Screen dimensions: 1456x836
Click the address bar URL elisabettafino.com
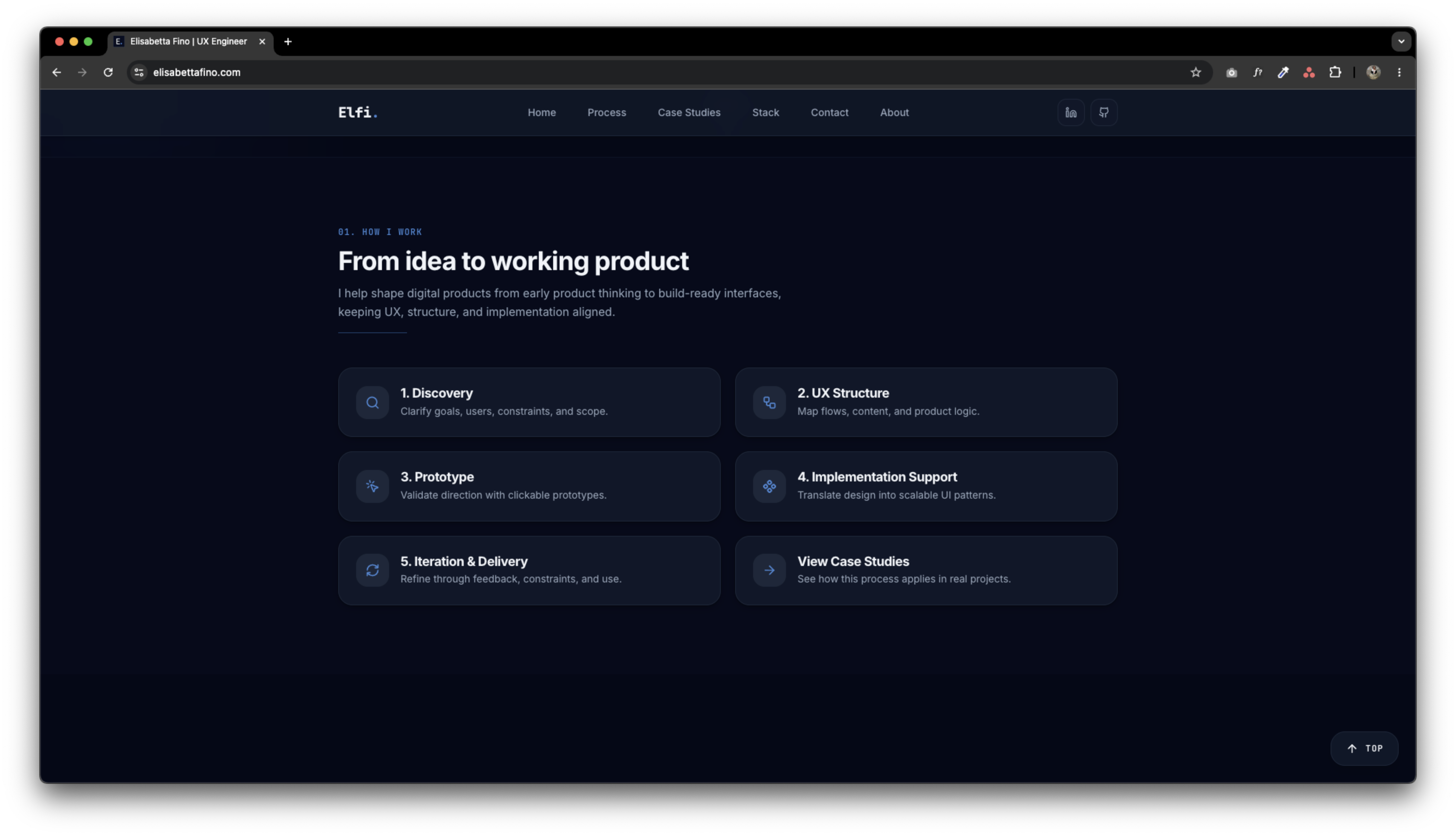[x=196, y=72]
